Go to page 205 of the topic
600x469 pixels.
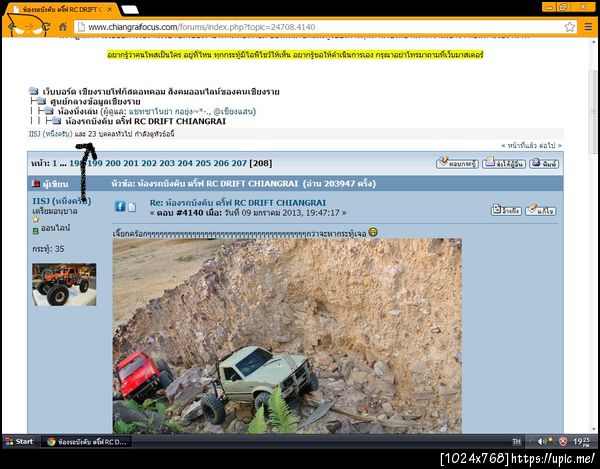tap(203, 163)
